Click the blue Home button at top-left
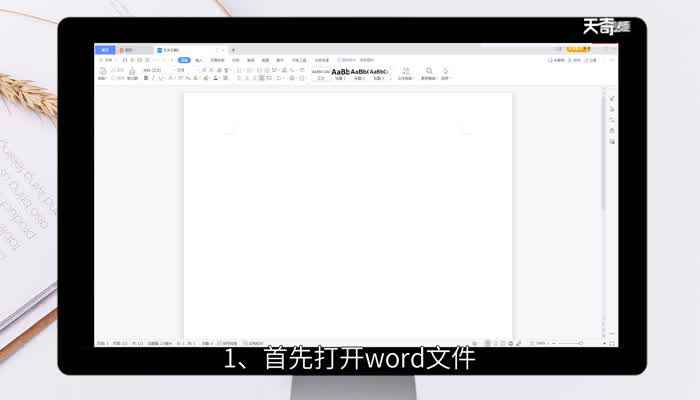Screen dimensions: 700x400 point(105,49)
